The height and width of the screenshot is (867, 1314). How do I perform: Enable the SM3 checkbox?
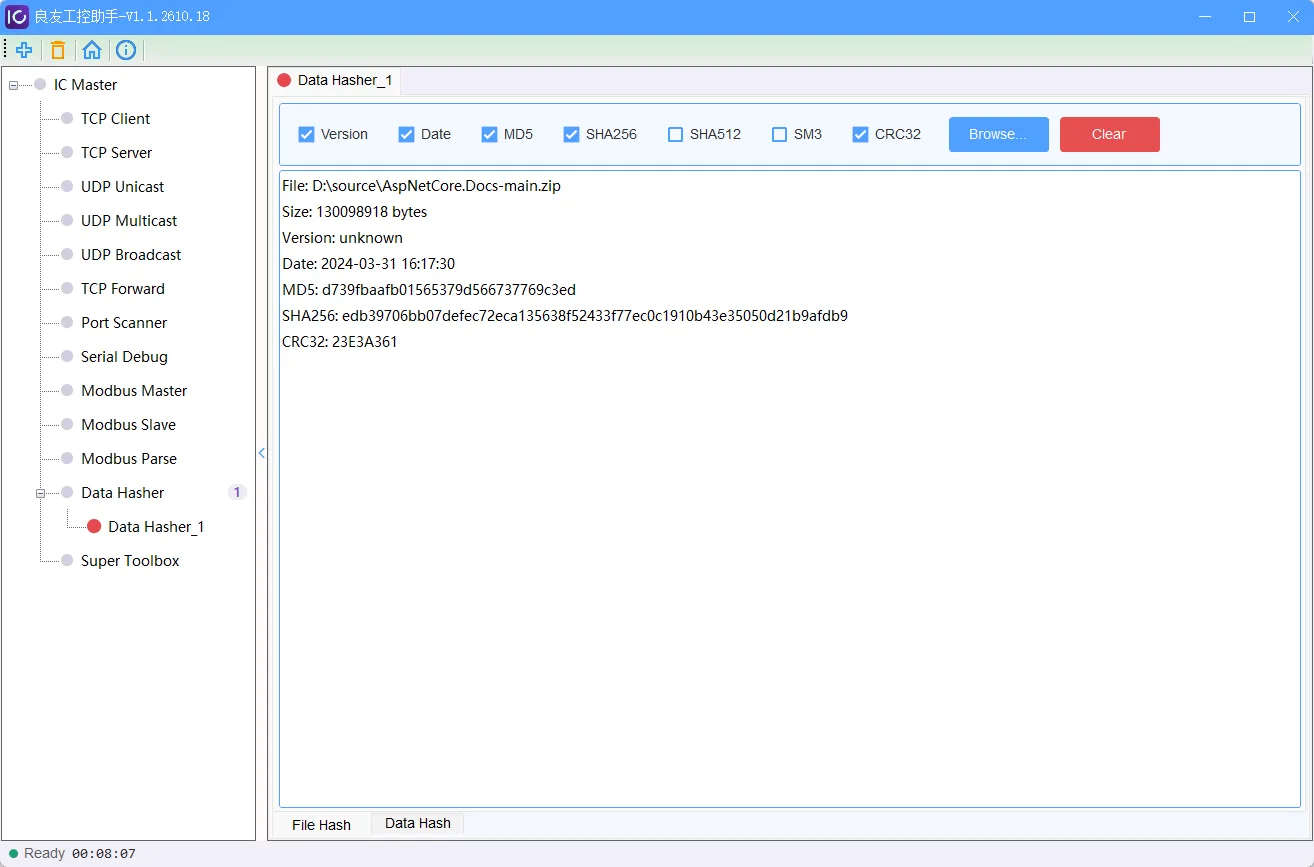pos(780,134)
